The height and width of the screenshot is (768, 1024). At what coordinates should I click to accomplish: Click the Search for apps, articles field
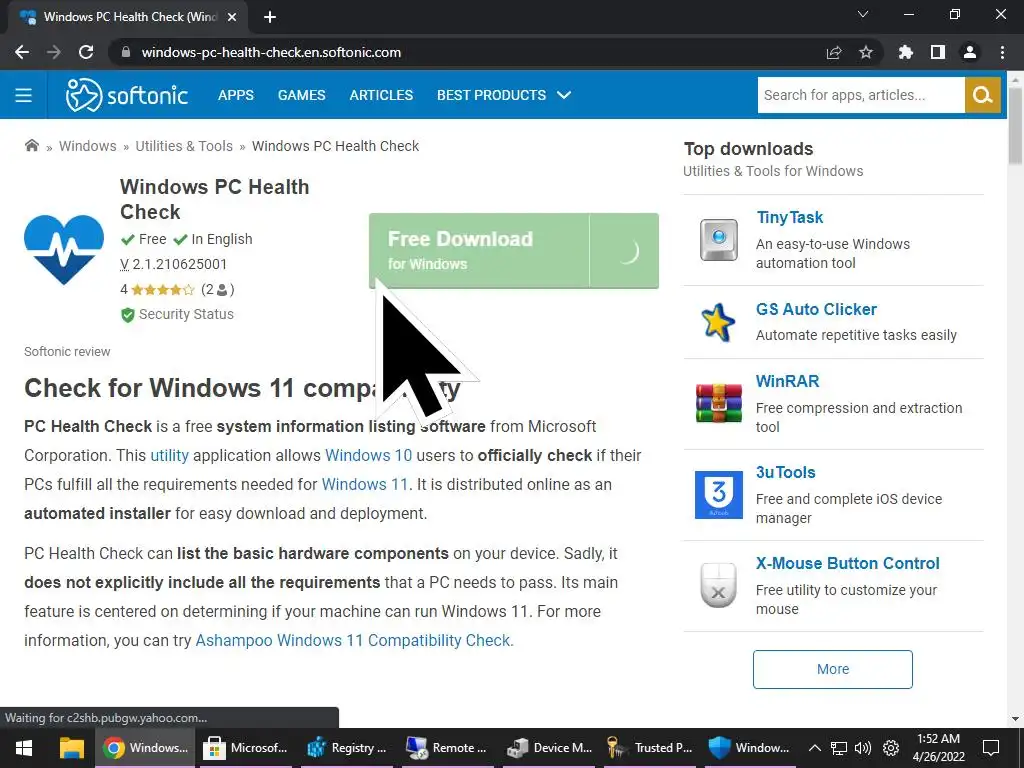click(861, 95)
